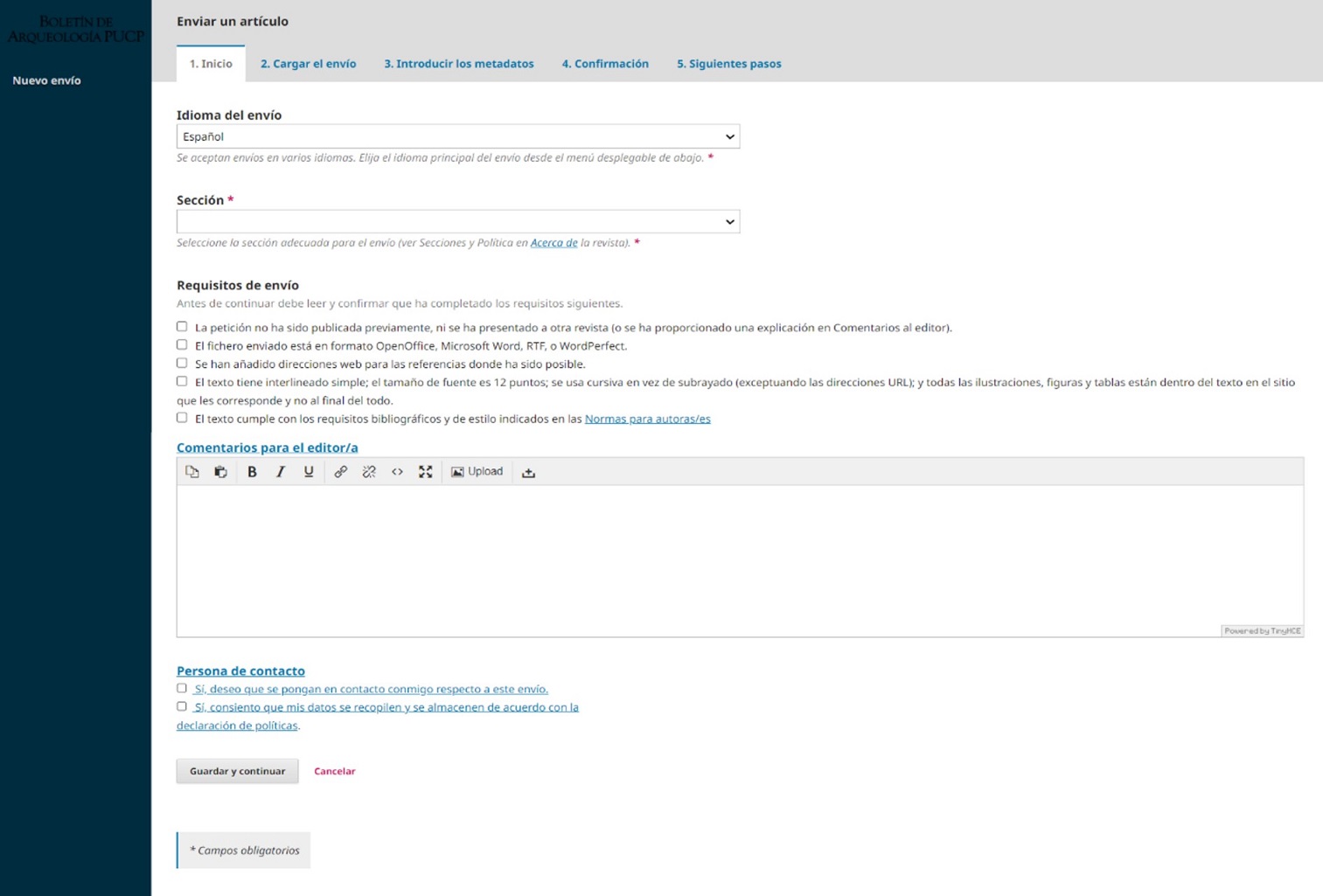Toggle italic formatting in comments editor
The image size is (1323, 896).
[280, 472]
